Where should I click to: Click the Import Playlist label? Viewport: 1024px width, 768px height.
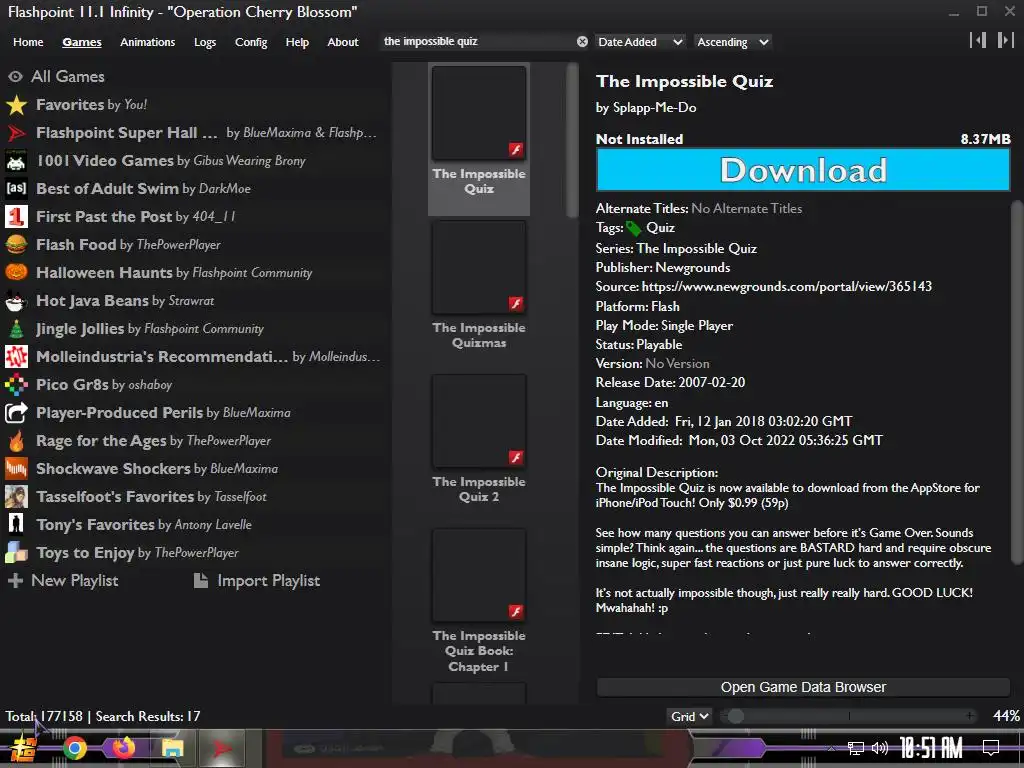point(268,581)
